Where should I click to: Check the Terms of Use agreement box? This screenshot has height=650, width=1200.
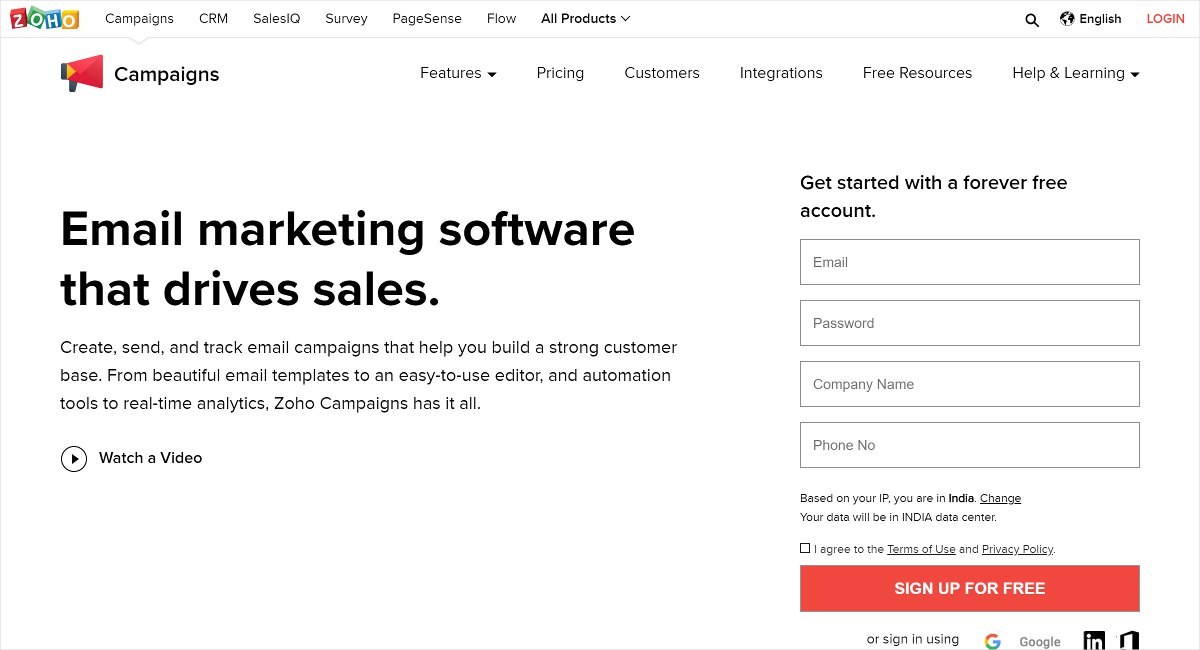(x=805, y=548)
